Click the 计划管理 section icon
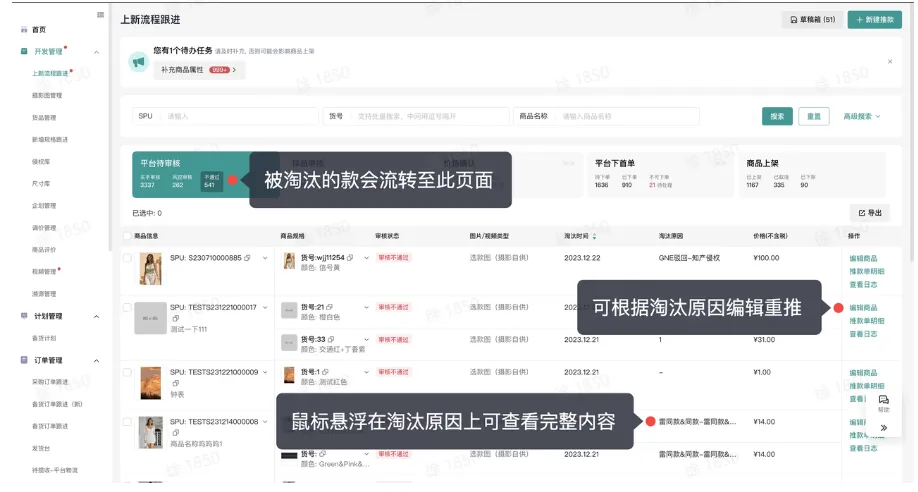 point(24,316)
